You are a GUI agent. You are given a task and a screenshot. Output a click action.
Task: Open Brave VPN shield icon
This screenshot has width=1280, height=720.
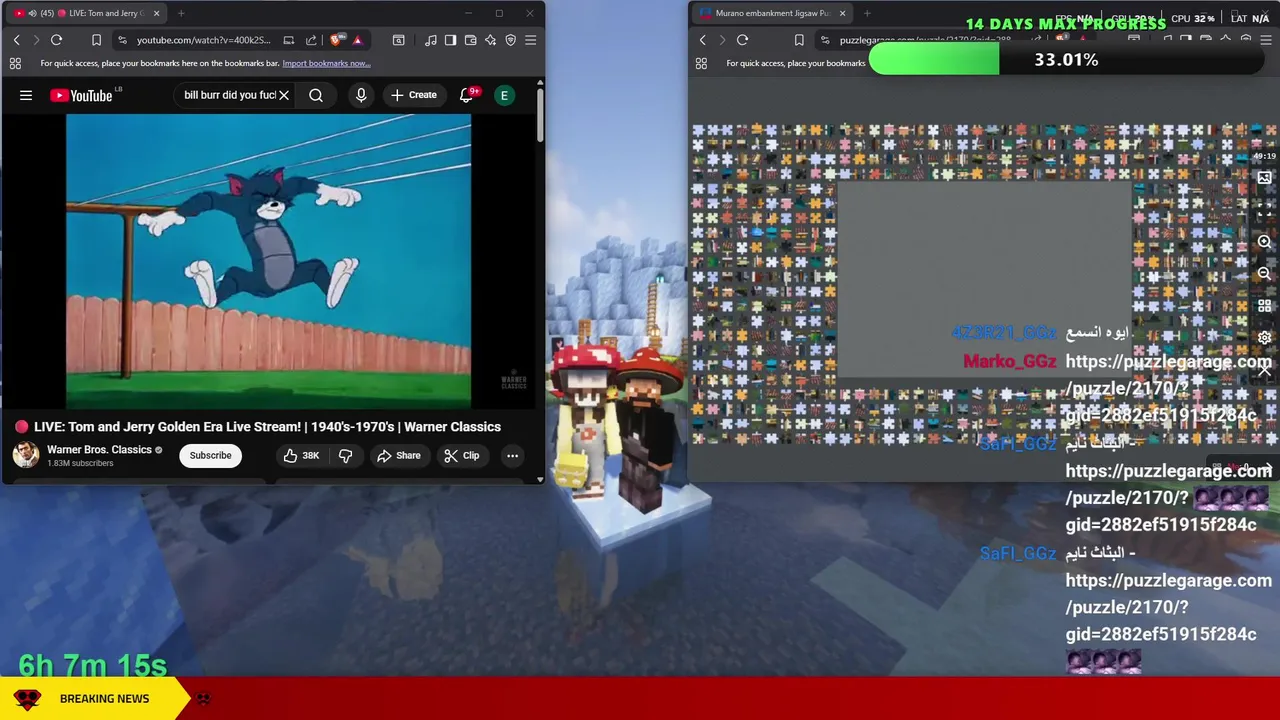510,40
